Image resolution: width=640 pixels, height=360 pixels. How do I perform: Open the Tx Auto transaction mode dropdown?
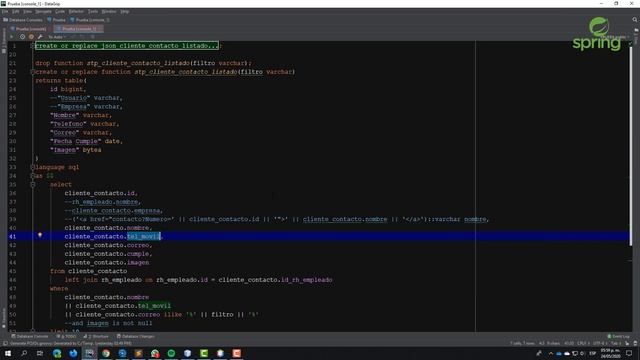coord(57,37)
